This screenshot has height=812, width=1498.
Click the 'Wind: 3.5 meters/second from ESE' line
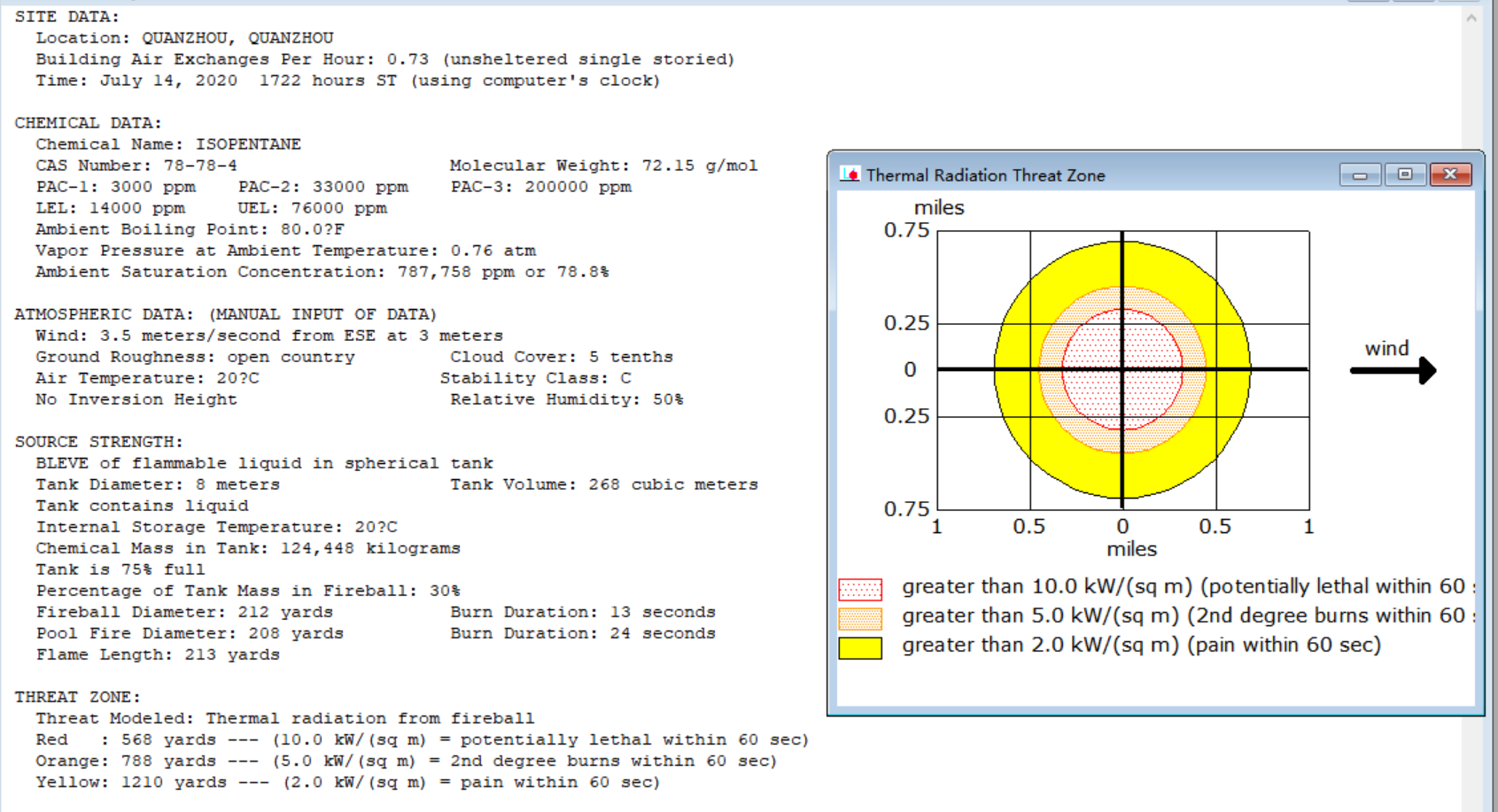(269, 336)
